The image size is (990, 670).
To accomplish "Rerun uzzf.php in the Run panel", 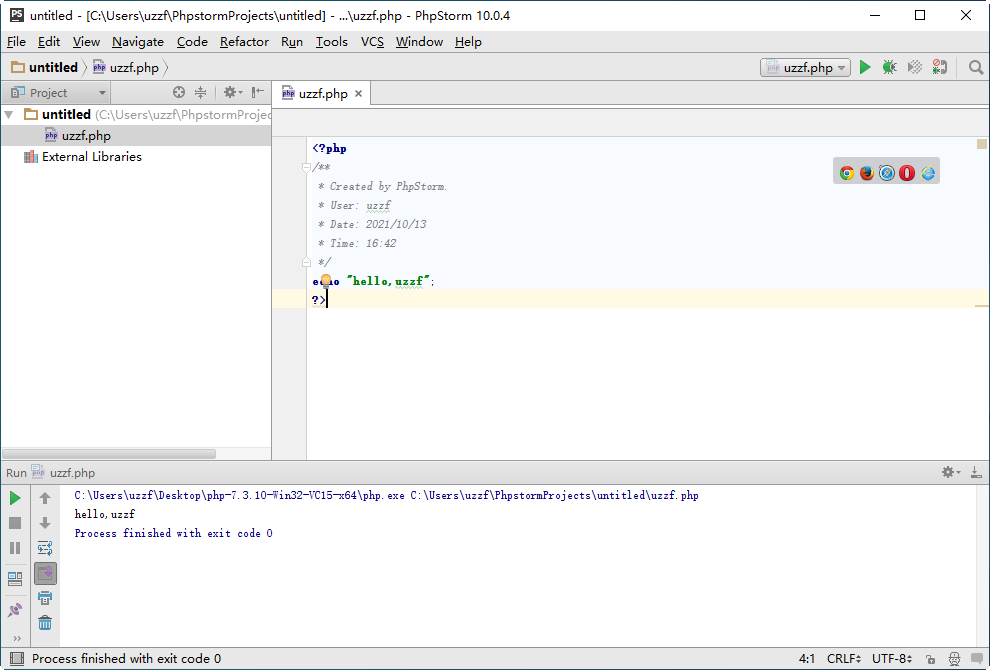I will (x=15, y=498).
